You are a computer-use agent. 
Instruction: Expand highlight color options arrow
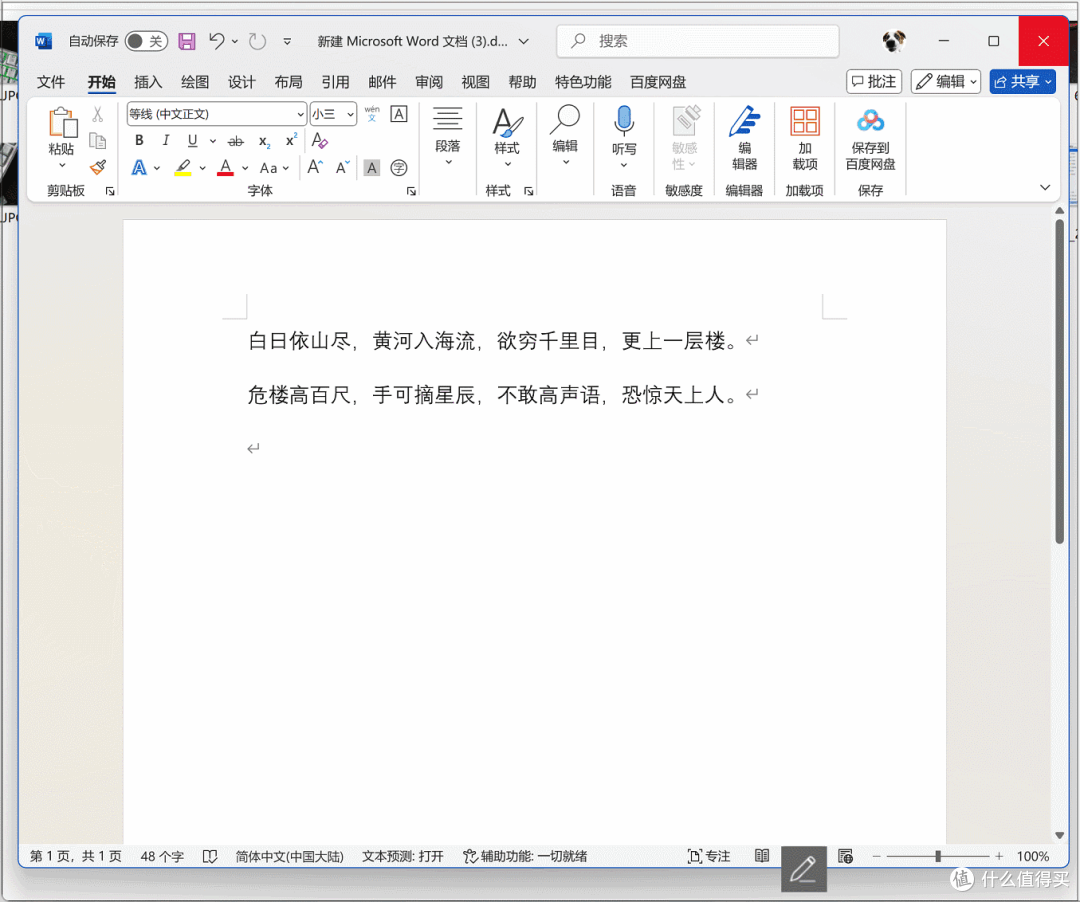point(202,168)
